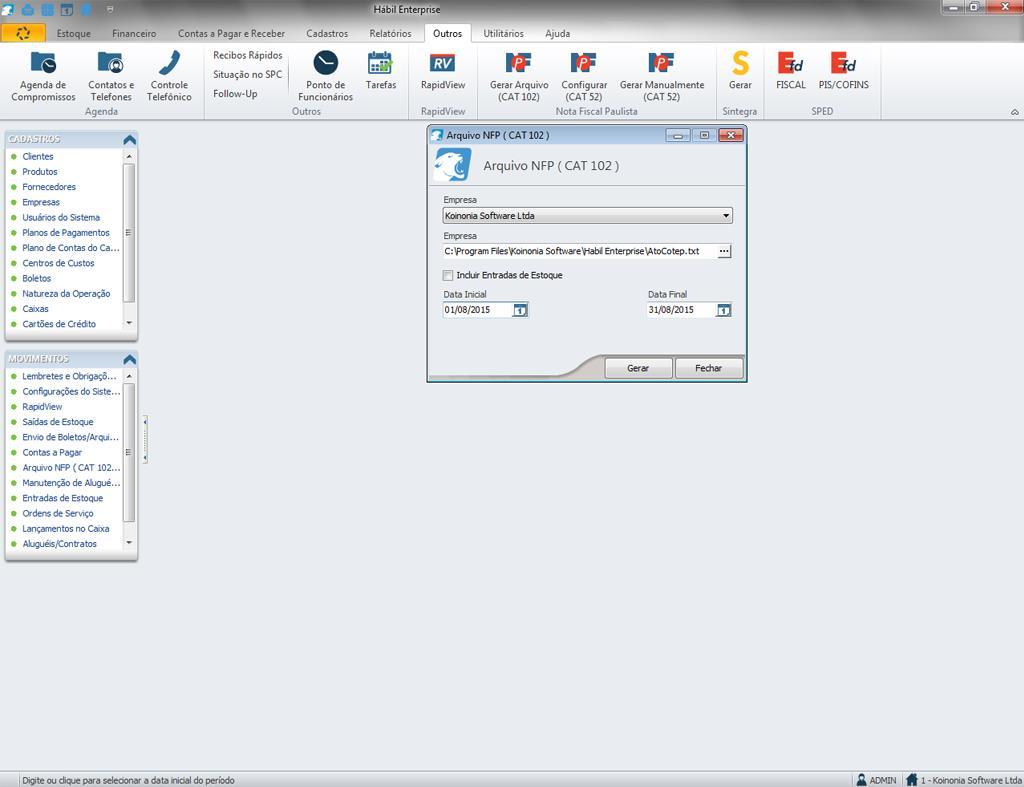1024x787 pixels.
Task: Open Planos de Pagamentos
Action: 66,233
